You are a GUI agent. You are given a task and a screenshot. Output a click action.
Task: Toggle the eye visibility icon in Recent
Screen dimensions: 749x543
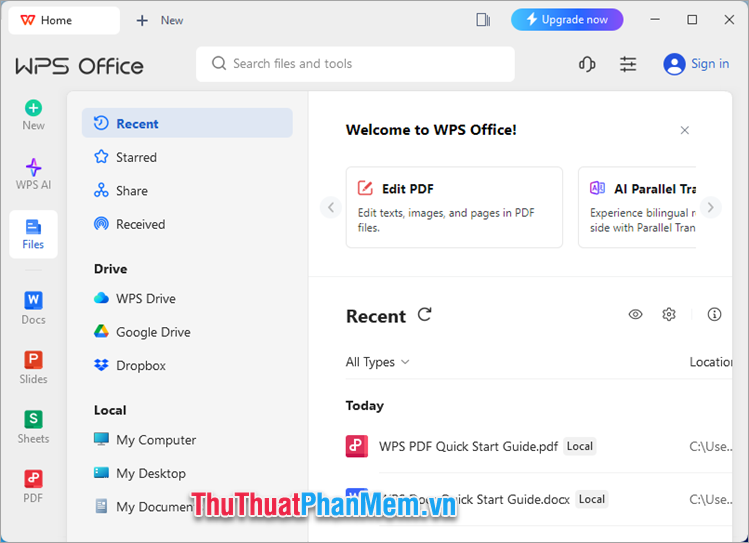click(635, 314)
